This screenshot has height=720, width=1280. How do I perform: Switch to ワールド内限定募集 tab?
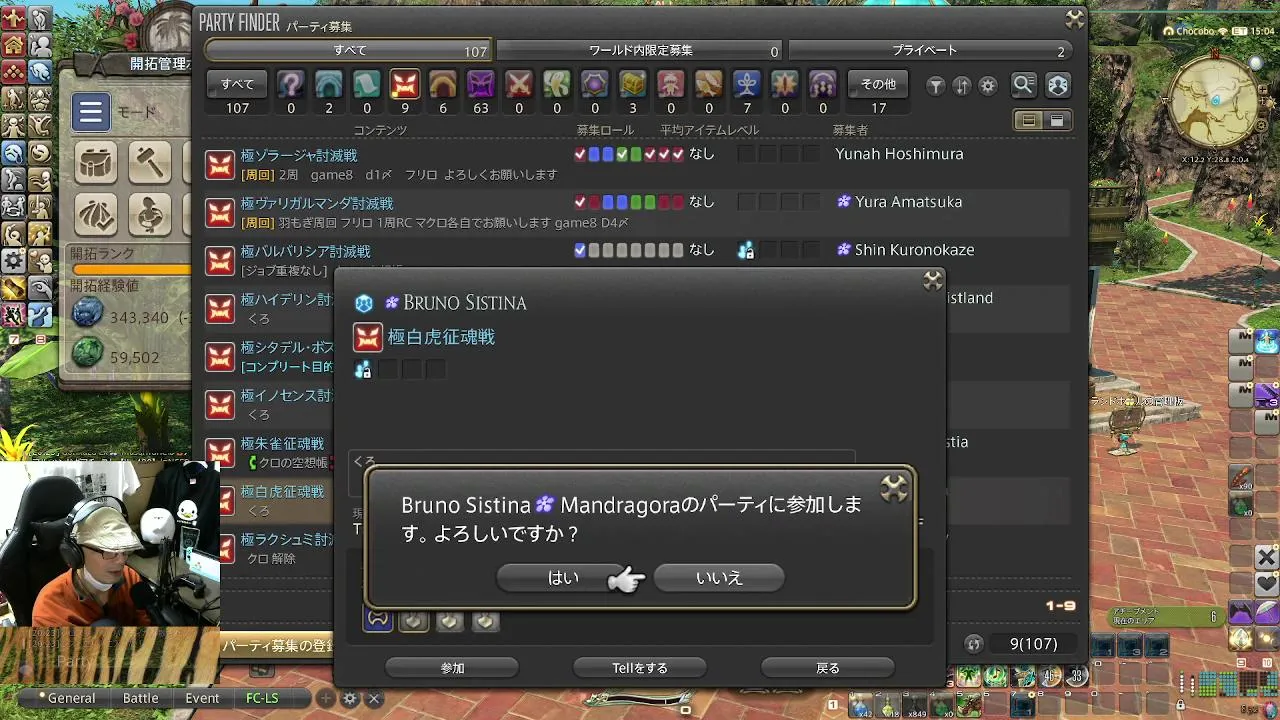[640, 51]
